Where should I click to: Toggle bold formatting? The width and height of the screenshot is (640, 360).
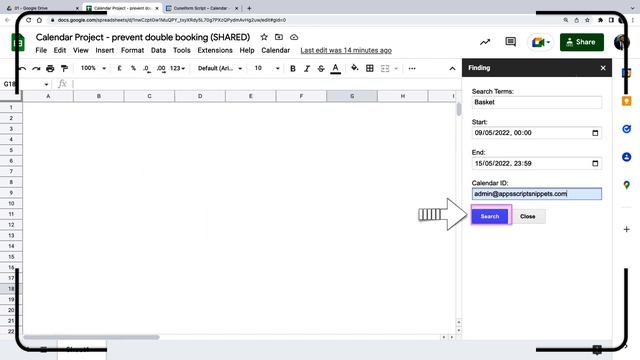coord(293,69)
